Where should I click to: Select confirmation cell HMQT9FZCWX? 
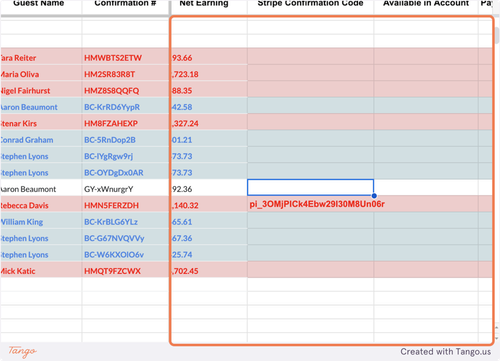coord(125,269)
